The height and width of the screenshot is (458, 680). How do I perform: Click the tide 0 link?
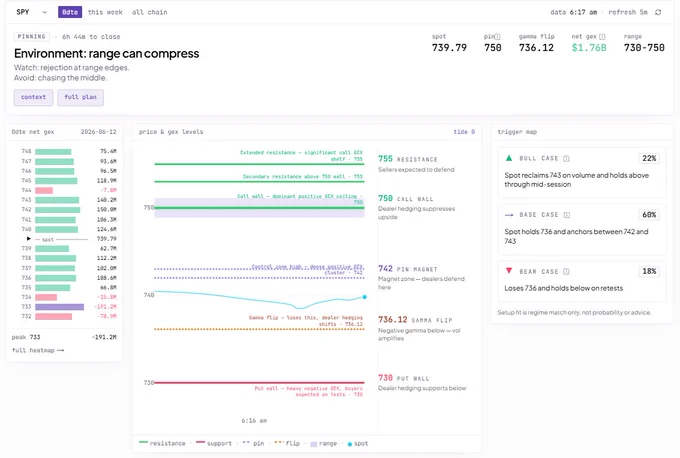[464, 132]
